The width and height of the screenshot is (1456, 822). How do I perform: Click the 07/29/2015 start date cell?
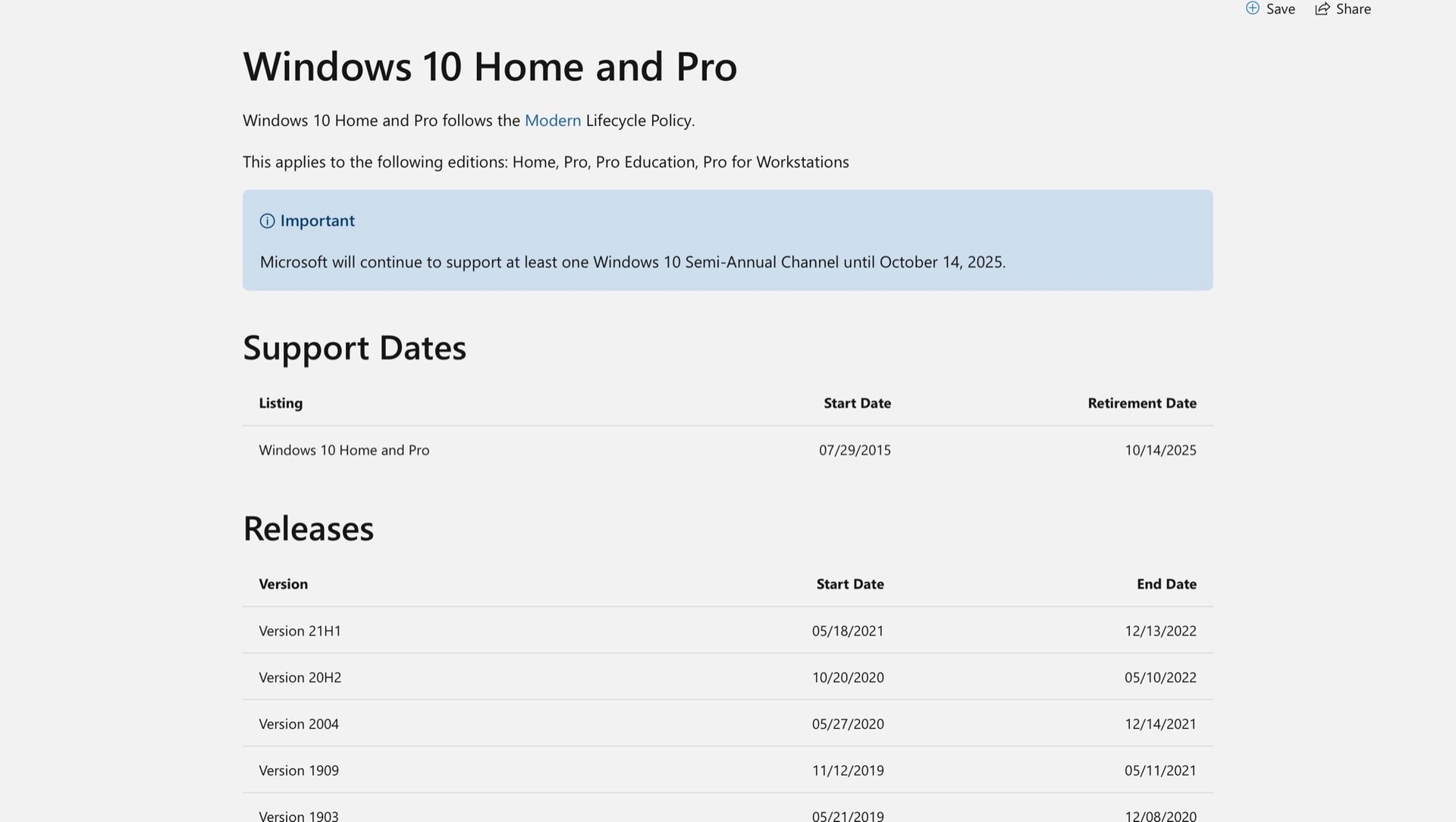[x=854, y=450]
